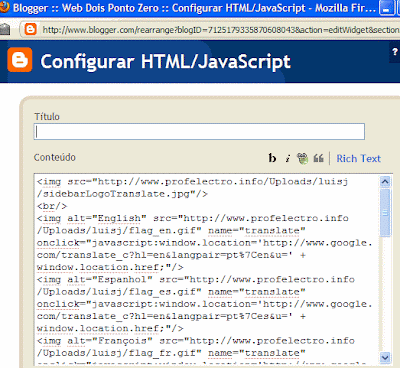Click the scroll down arrow of code textarea
400x368 pixels.
(385, 358)
